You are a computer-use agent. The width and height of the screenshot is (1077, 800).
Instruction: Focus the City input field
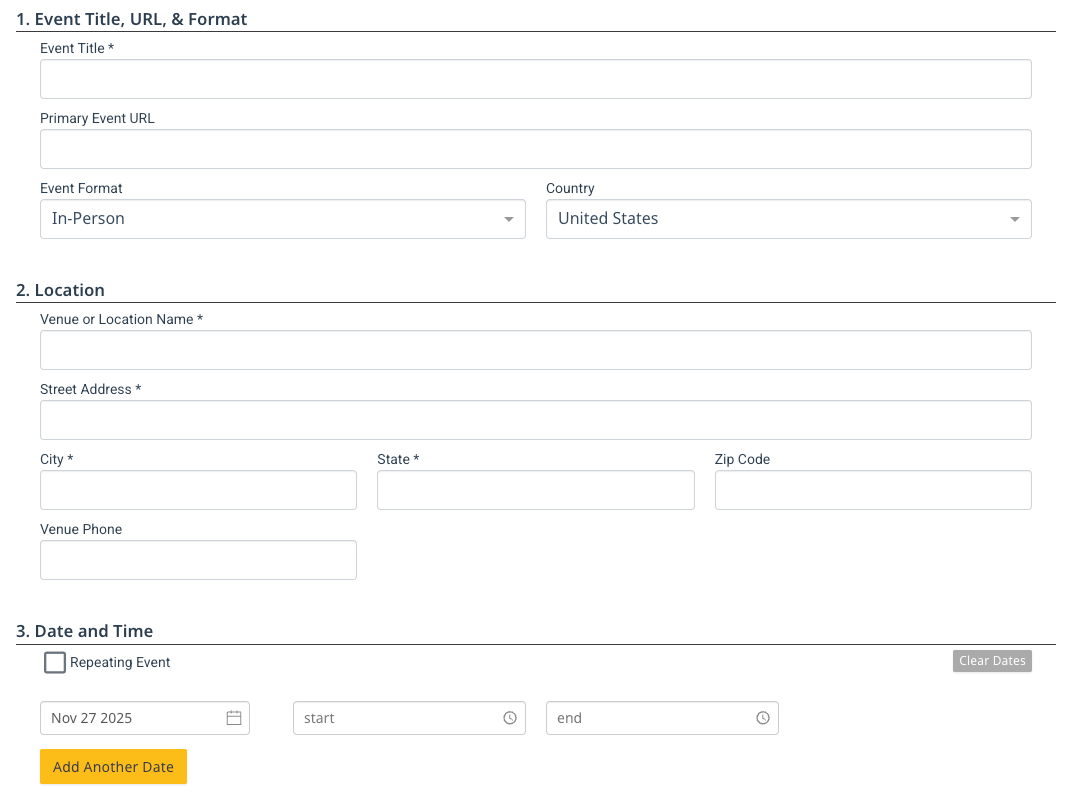tap(198, 490)
